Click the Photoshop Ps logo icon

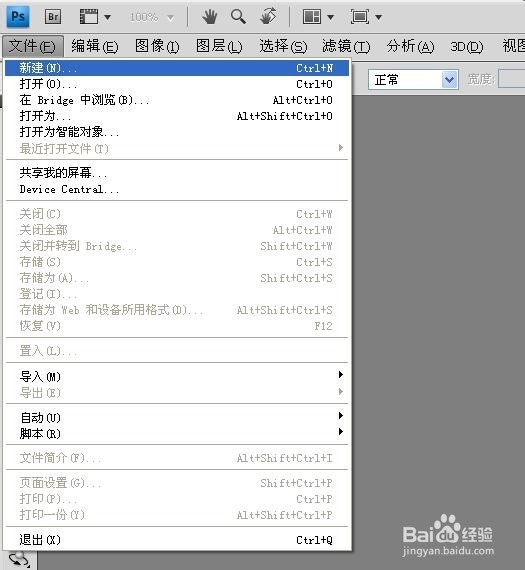tap(18, 16)
